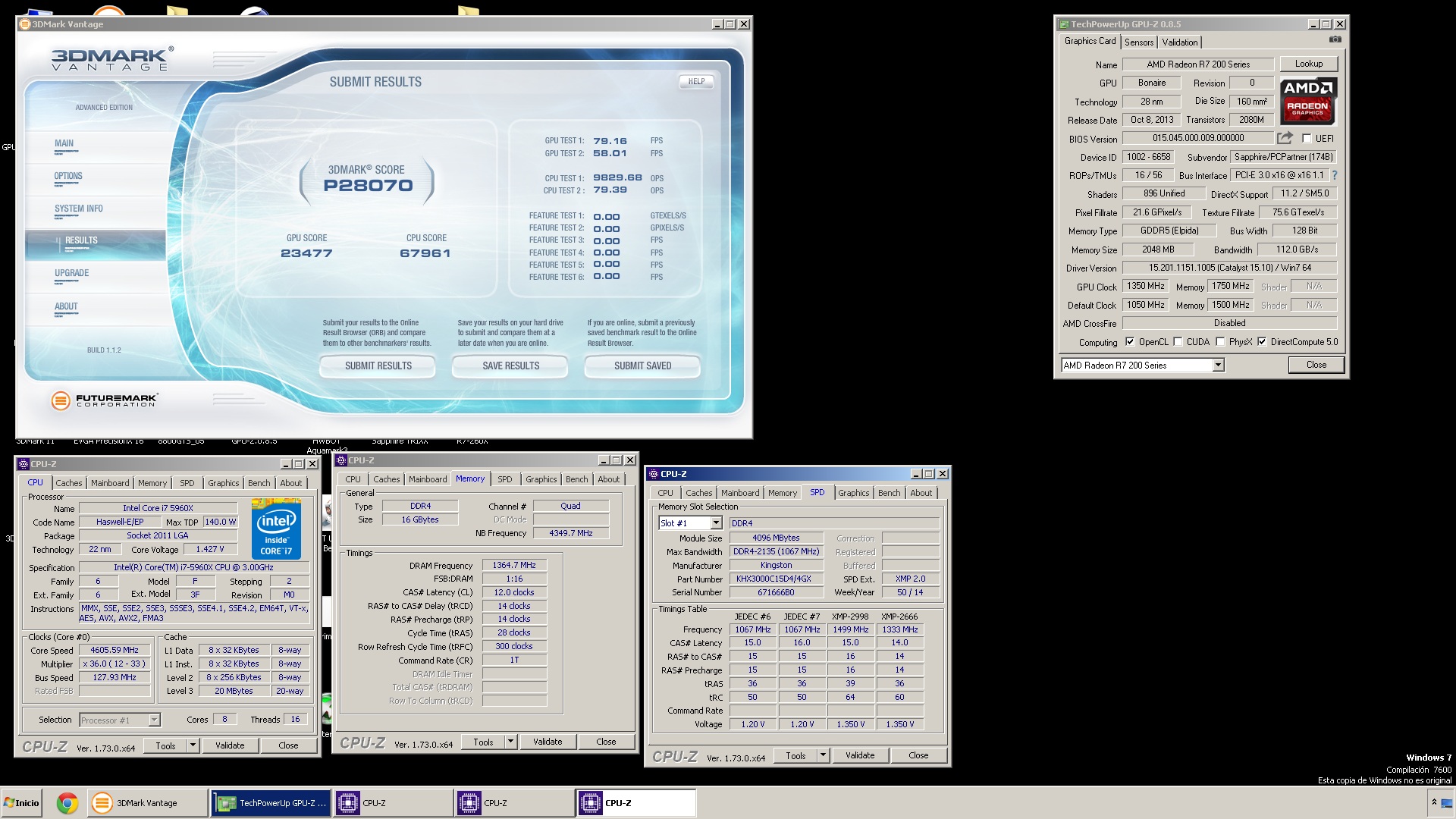Toggle the PhysX checkbox

(1220, 342)
